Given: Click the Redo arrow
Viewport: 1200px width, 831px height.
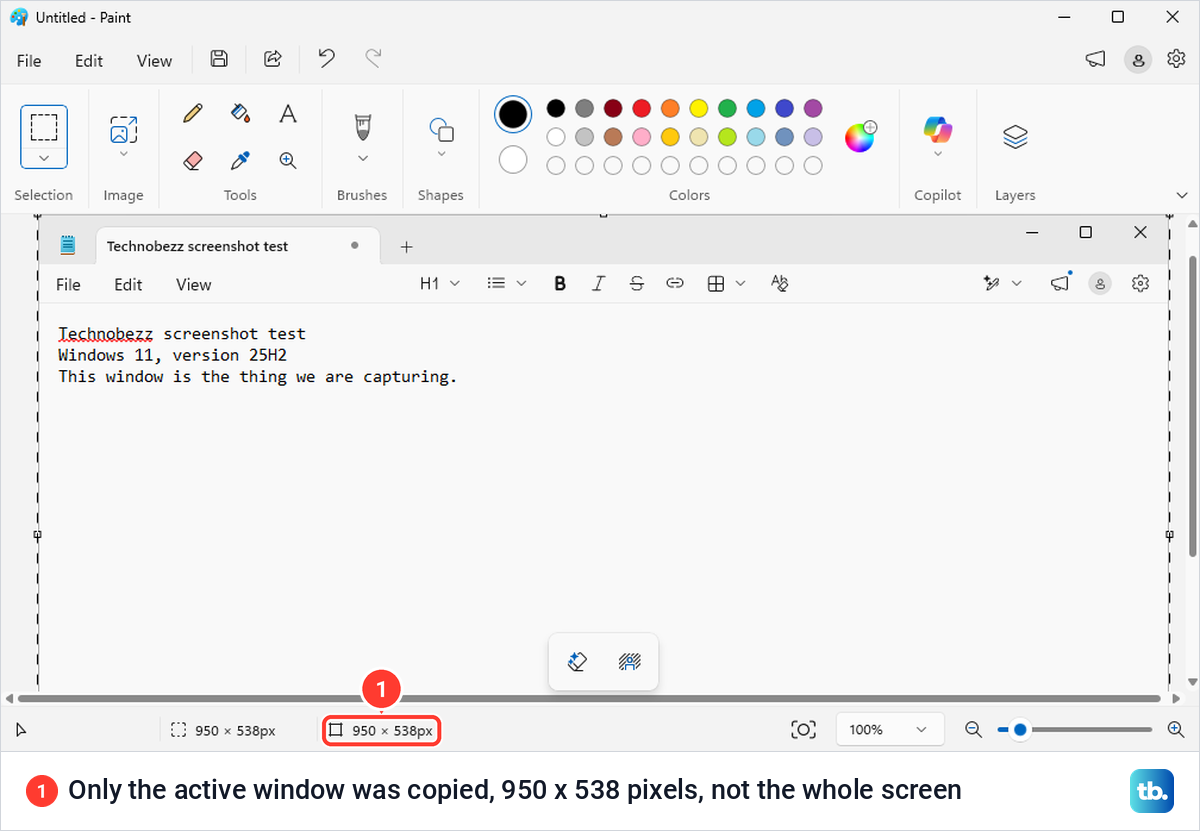Looking at the screenshot, I should 373,58.
